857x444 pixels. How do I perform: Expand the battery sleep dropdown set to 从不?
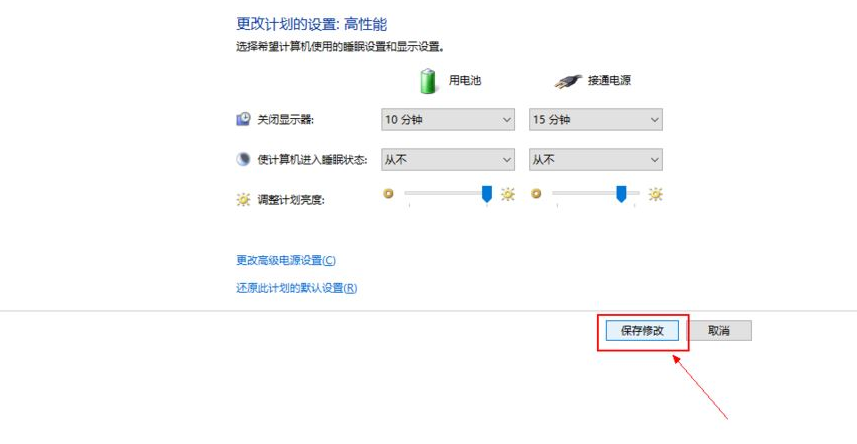coord(448,159)
